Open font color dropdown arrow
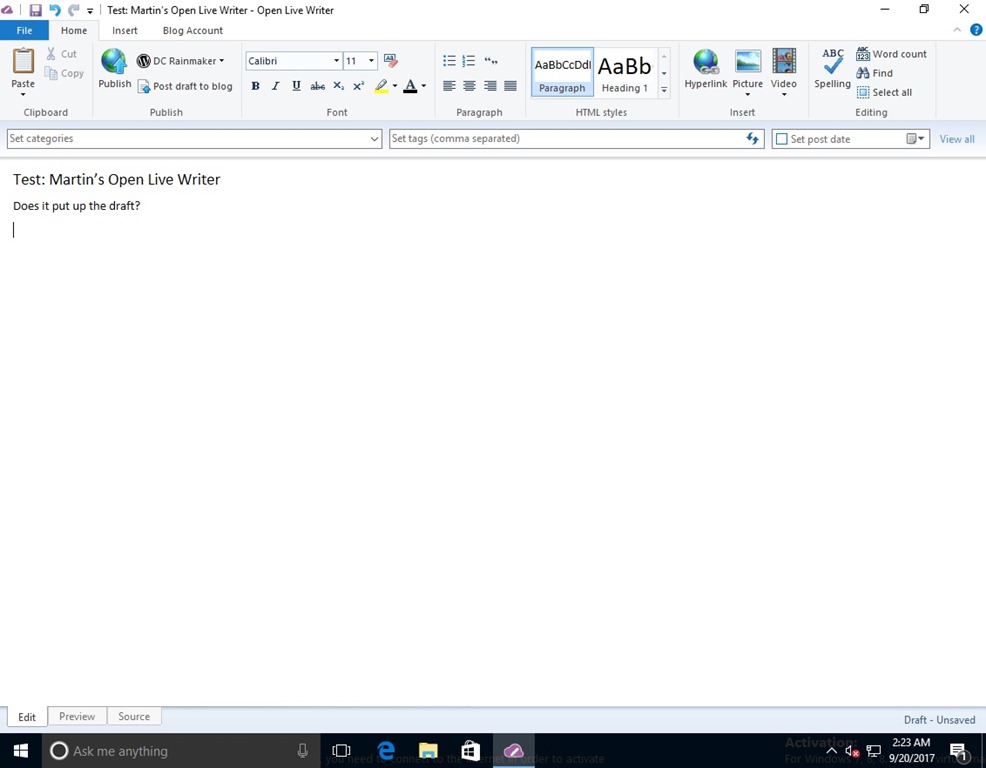The image size is (986, 768). [x=424, y=86]
